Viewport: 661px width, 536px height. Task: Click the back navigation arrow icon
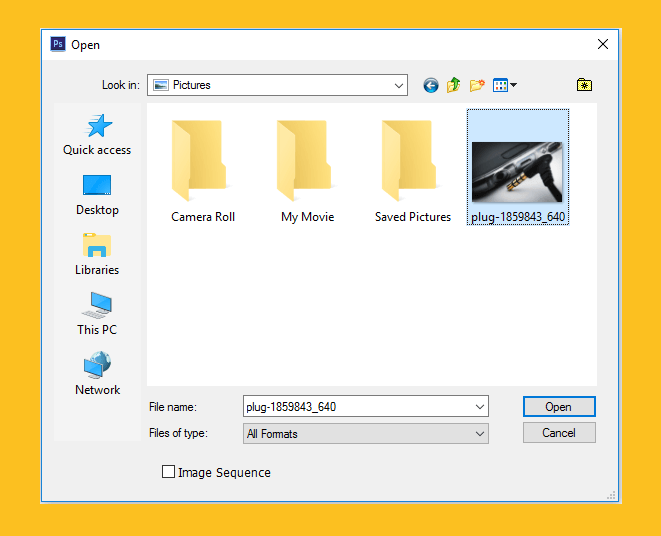click(430, 85)
